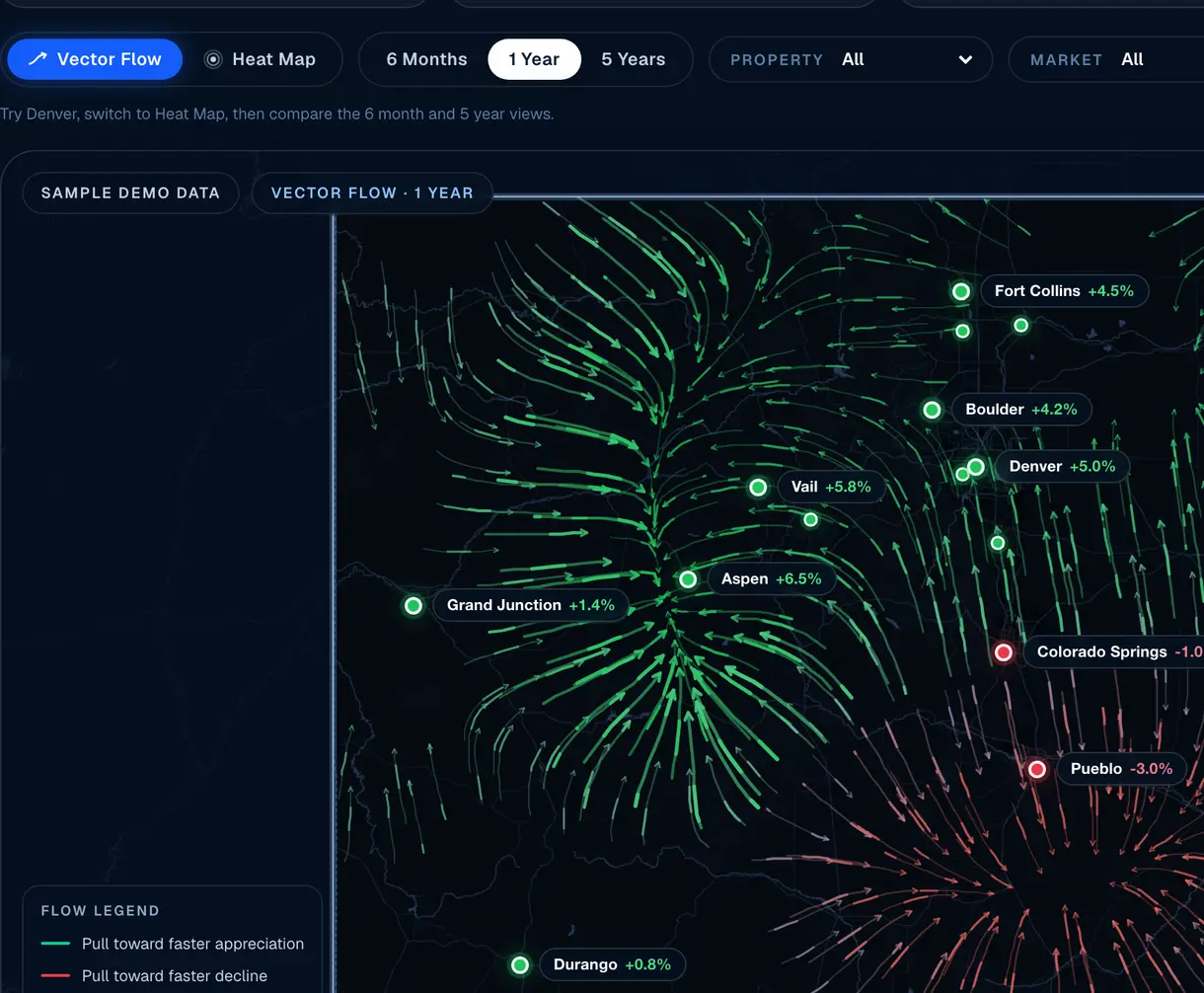Viewport: 1204px width, 993px height.
Task: Select the Durango +0.8% label
Action: tap(612, 964)
